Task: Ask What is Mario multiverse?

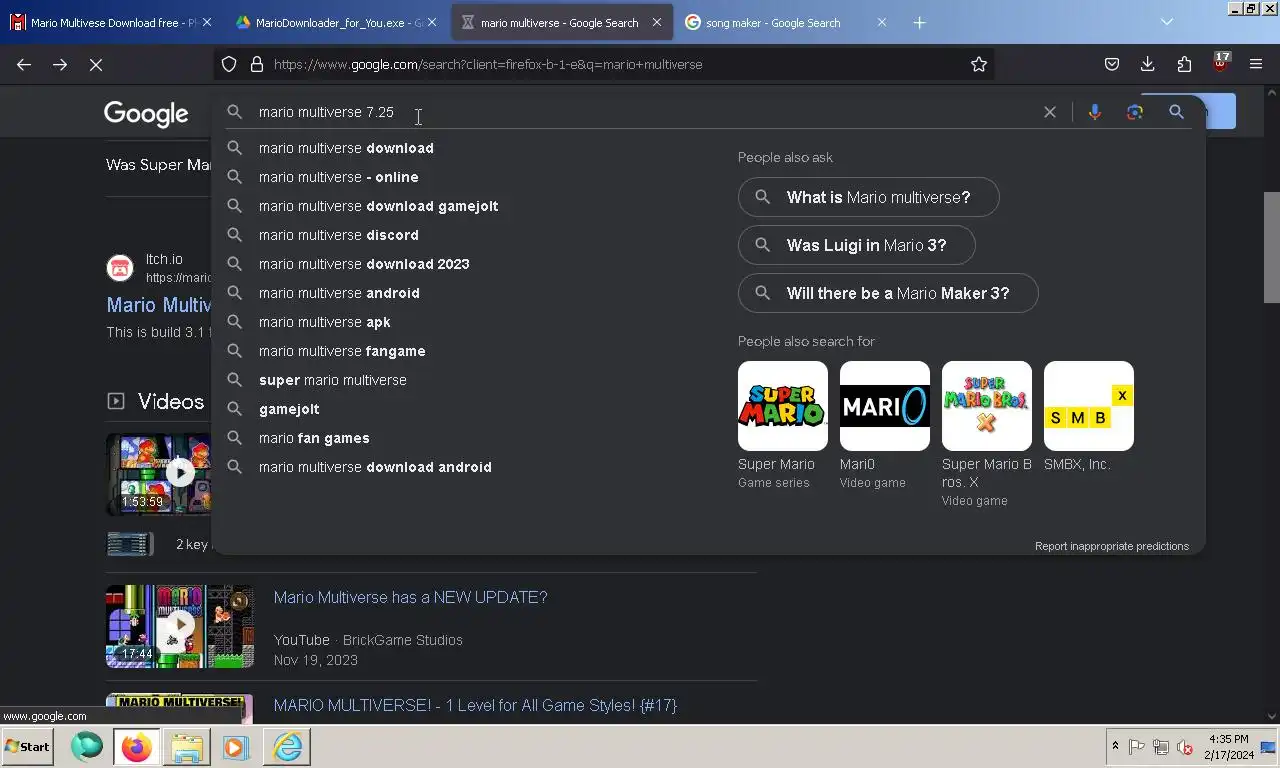Action: 868,197
